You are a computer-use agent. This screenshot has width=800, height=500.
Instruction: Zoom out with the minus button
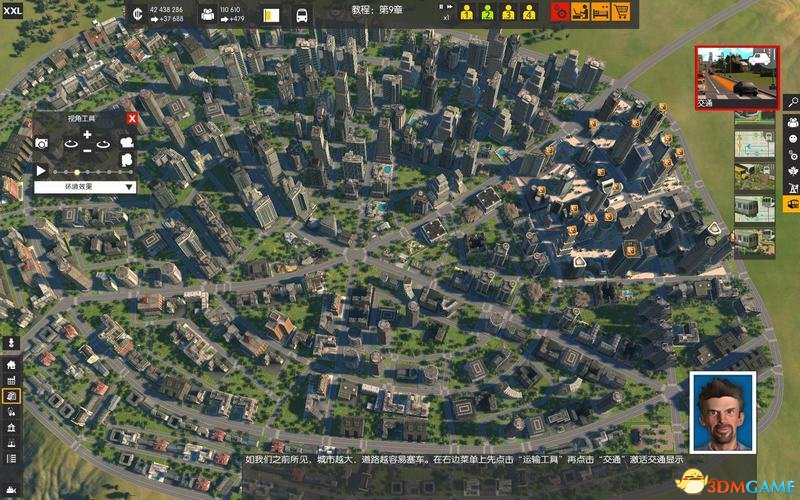tap(87, 151)
